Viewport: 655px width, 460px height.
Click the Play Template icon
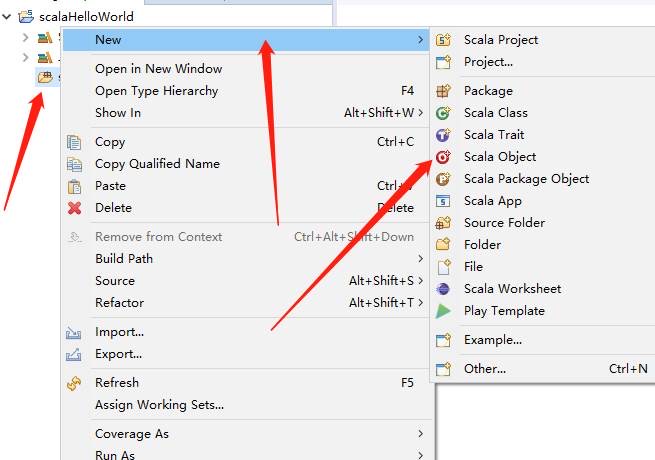click(x=444, y=311)
